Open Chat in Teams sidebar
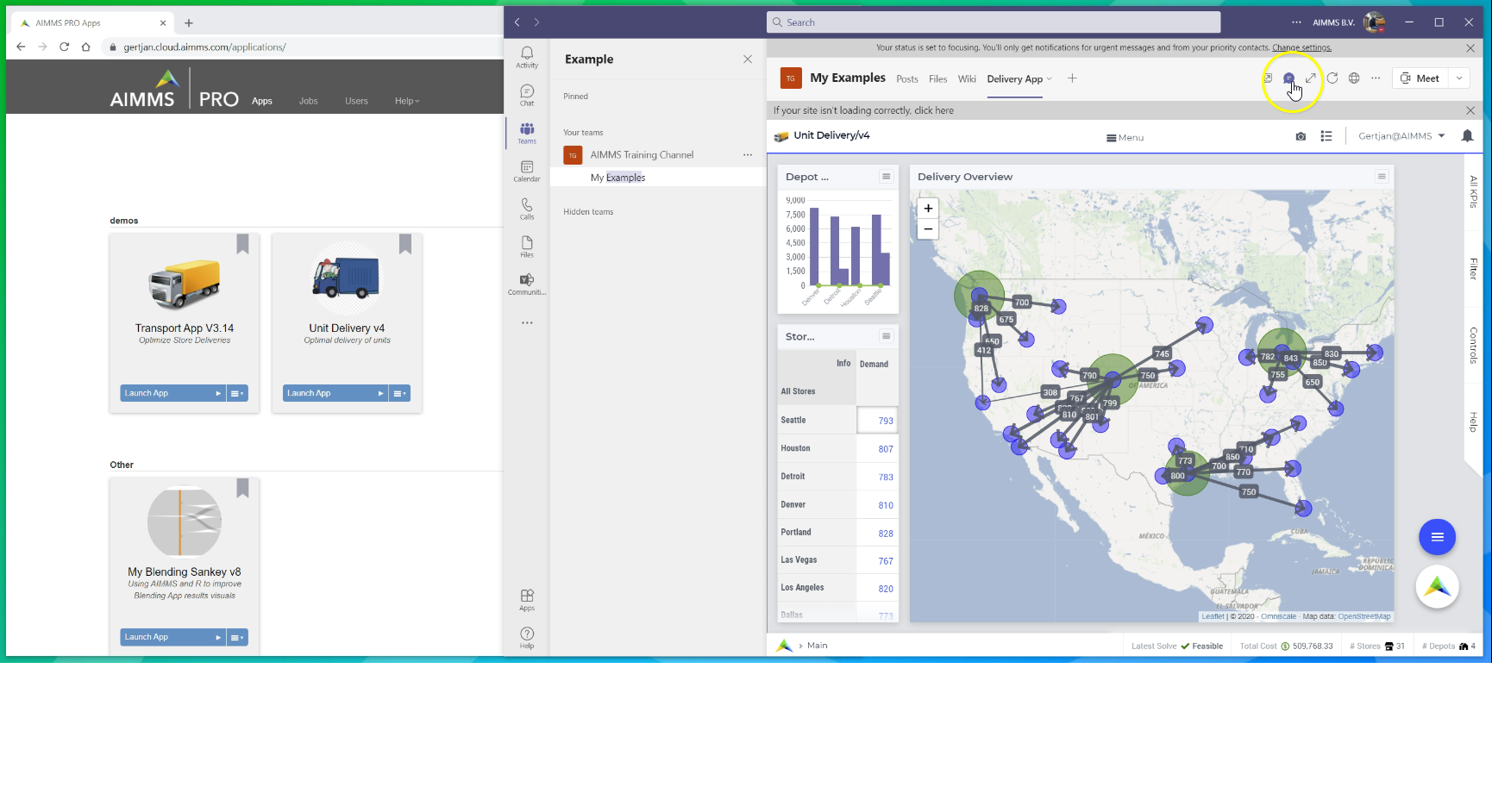This screenshot has width=1492, height=812. pos(527,95)
